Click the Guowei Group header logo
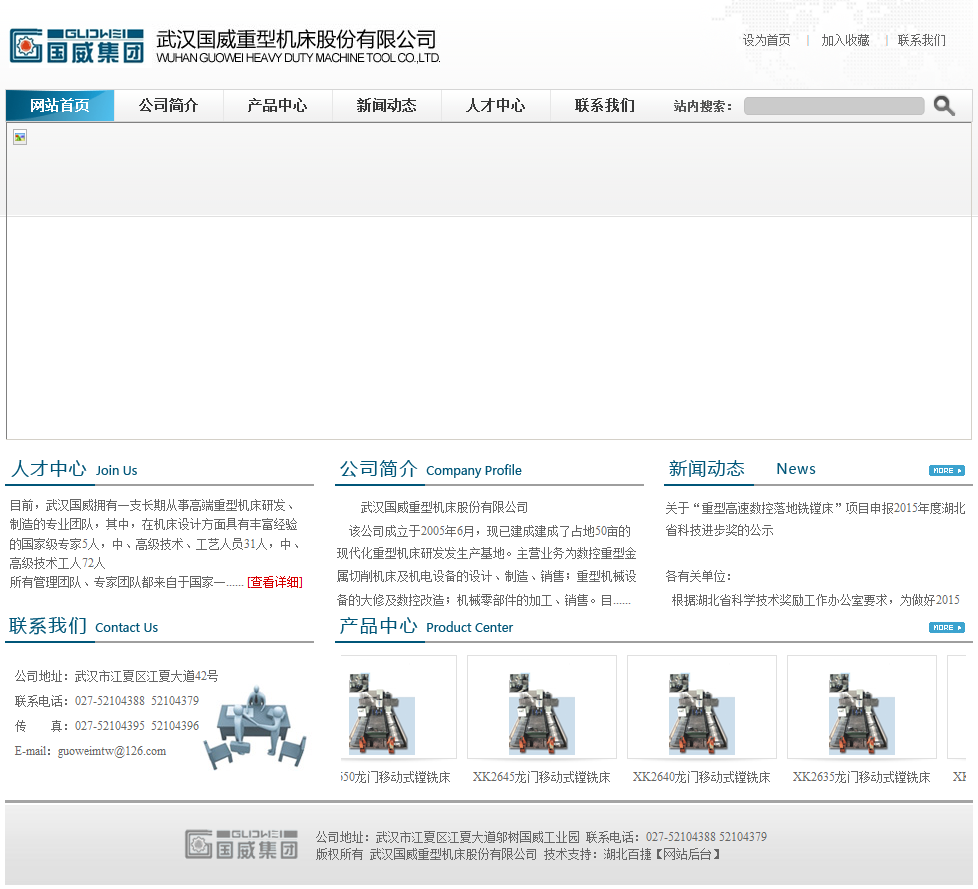The image size is (978, 889). 77,45
